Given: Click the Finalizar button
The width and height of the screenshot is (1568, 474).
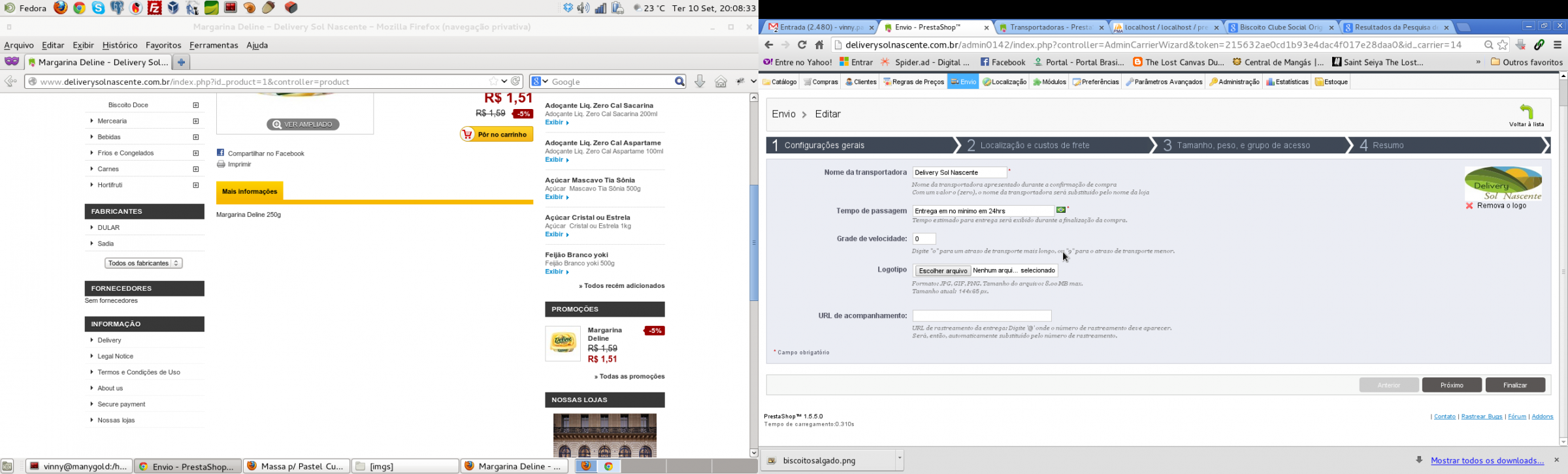Looking at the screenshot, I should pos(1515,385).
